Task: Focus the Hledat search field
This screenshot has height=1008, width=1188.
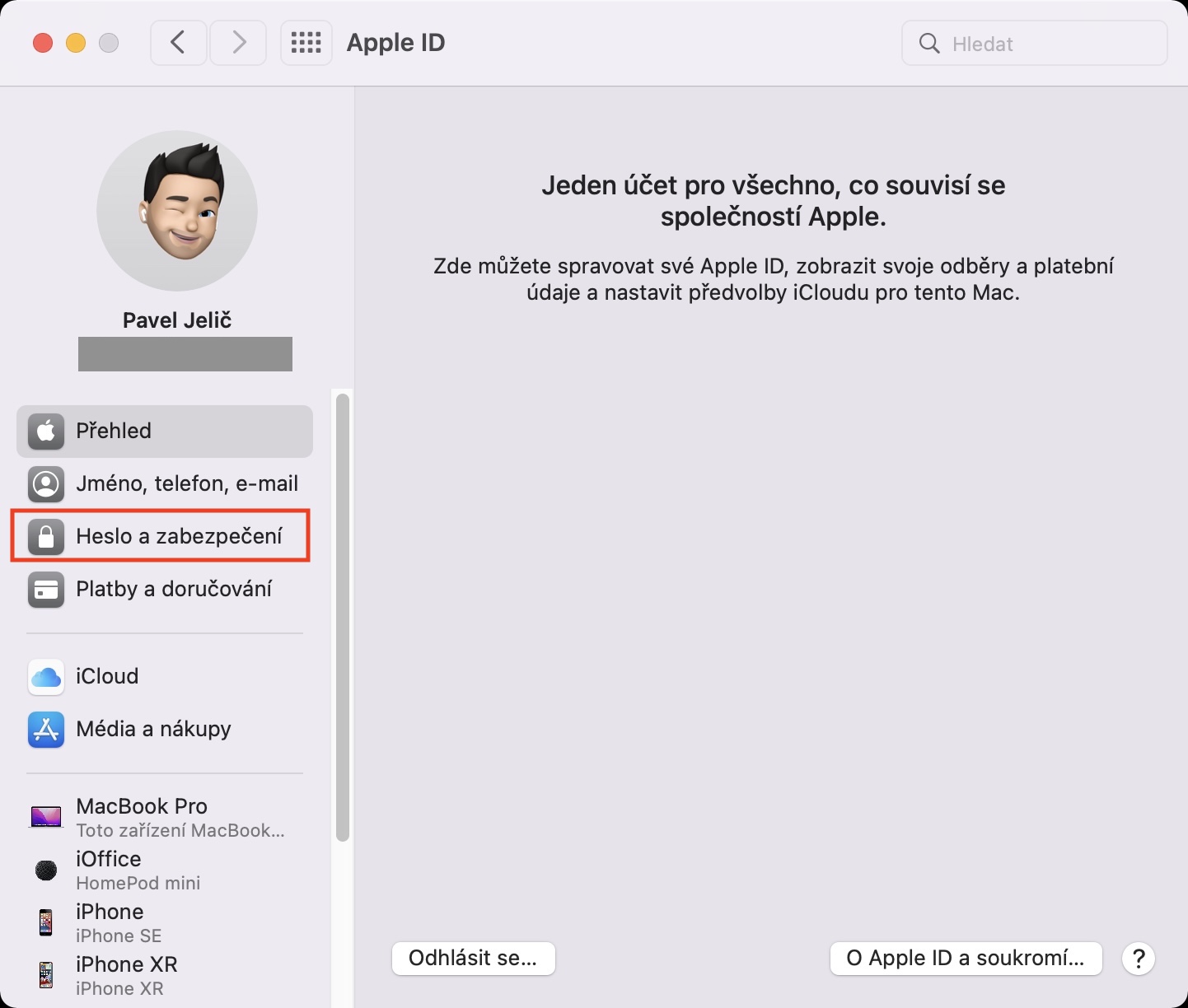Action: (1035, 43)
